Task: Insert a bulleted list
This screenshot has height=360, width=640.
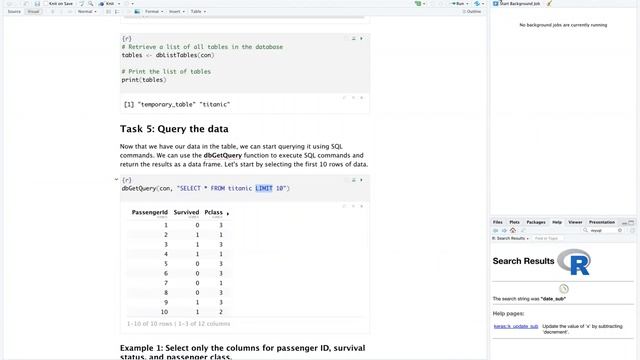Action: point(108,11)
